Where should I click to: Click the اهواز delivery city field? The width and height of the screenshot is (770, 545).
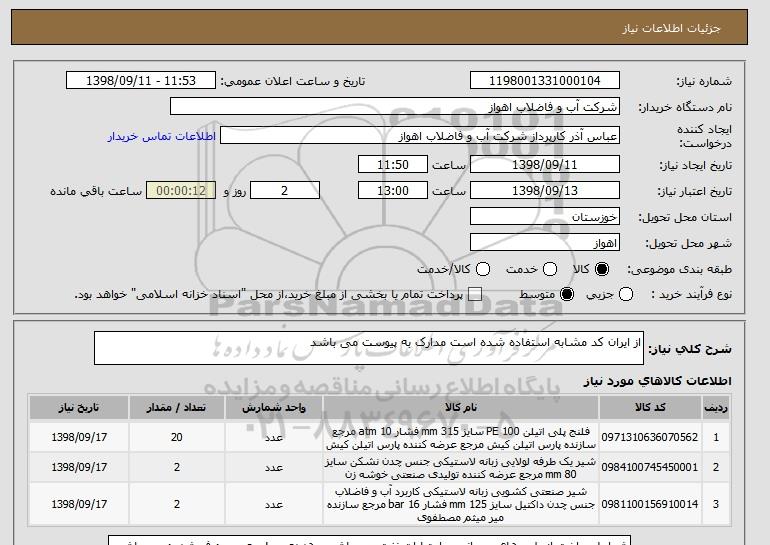[x=545, y=243]
